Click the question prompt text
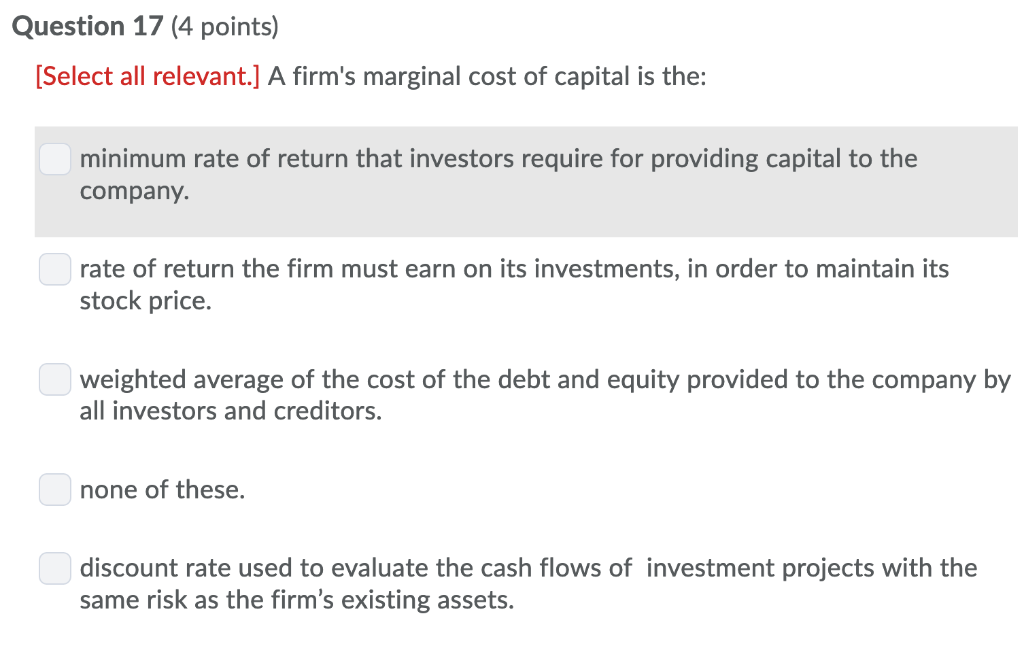 (485, 76)
